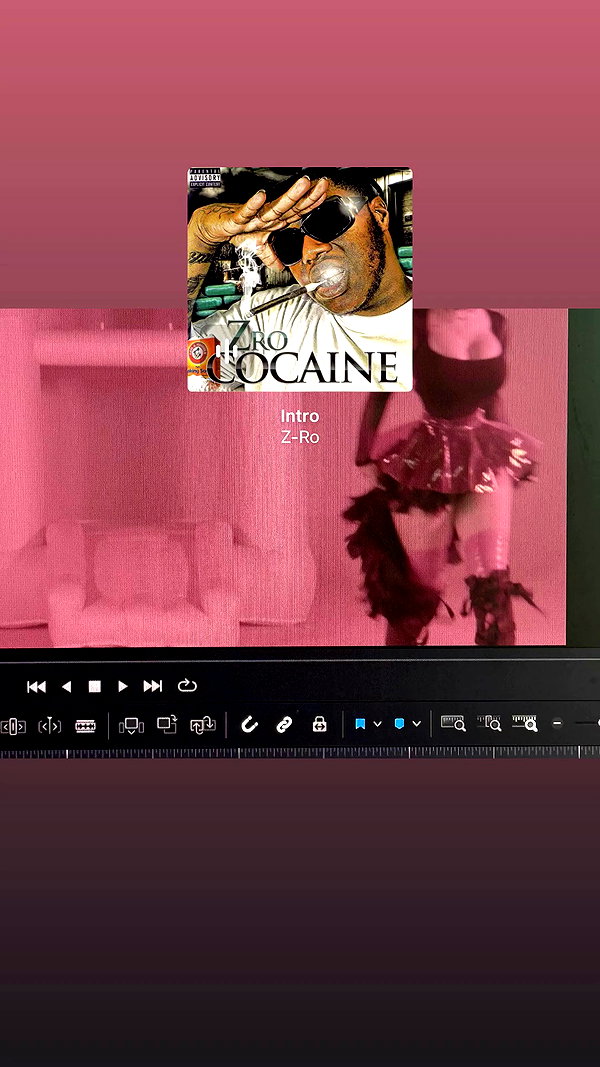Click the Detail Zoom icon

click(x=489, y=723)
